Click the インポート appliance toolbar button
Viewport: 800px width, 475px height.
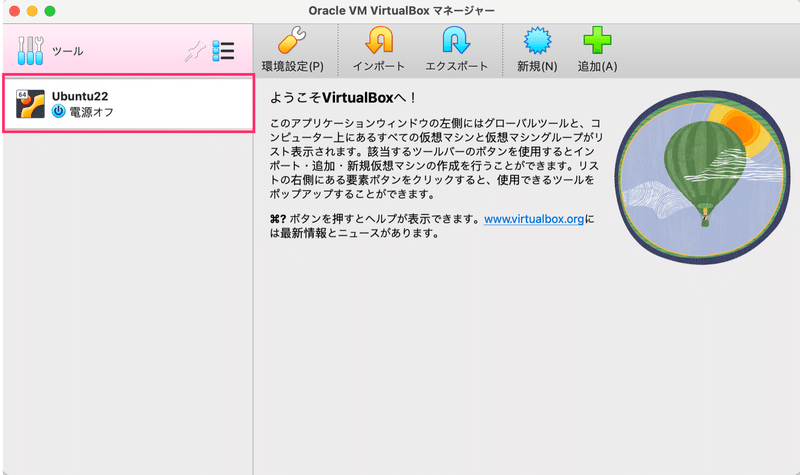379,49
